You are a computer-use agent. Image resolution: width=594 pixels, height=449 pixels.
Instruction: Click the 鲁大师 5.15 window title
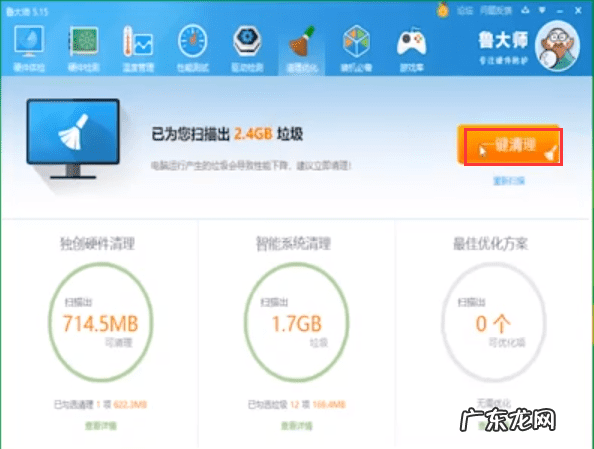[x=27, y=12]
